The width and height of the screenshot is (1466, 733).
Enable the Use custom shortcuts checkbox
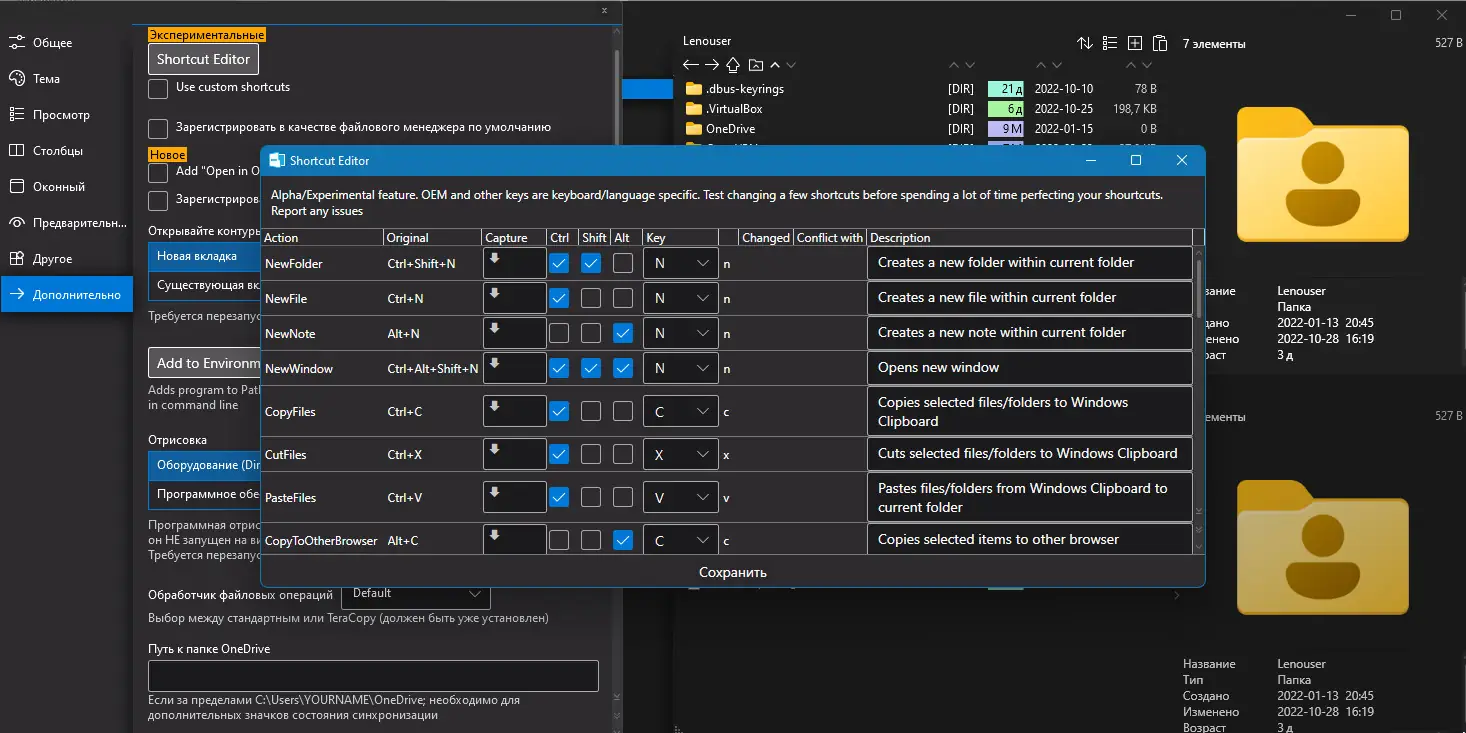(158, 89)
